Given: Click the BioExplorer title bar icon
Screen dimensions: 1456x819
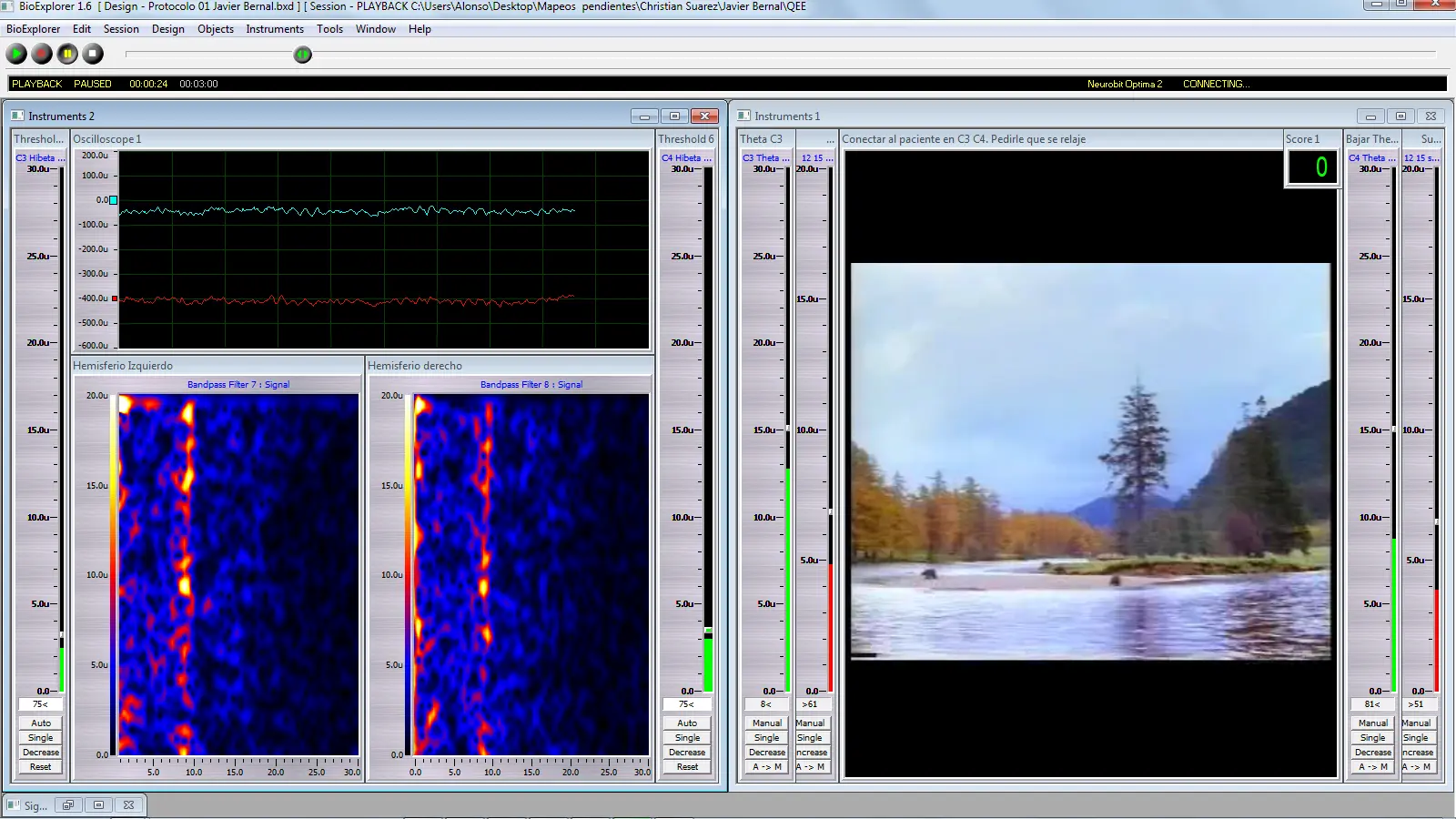Looking at the screenshot, I should pyautogui.click(x=7, y=6).
